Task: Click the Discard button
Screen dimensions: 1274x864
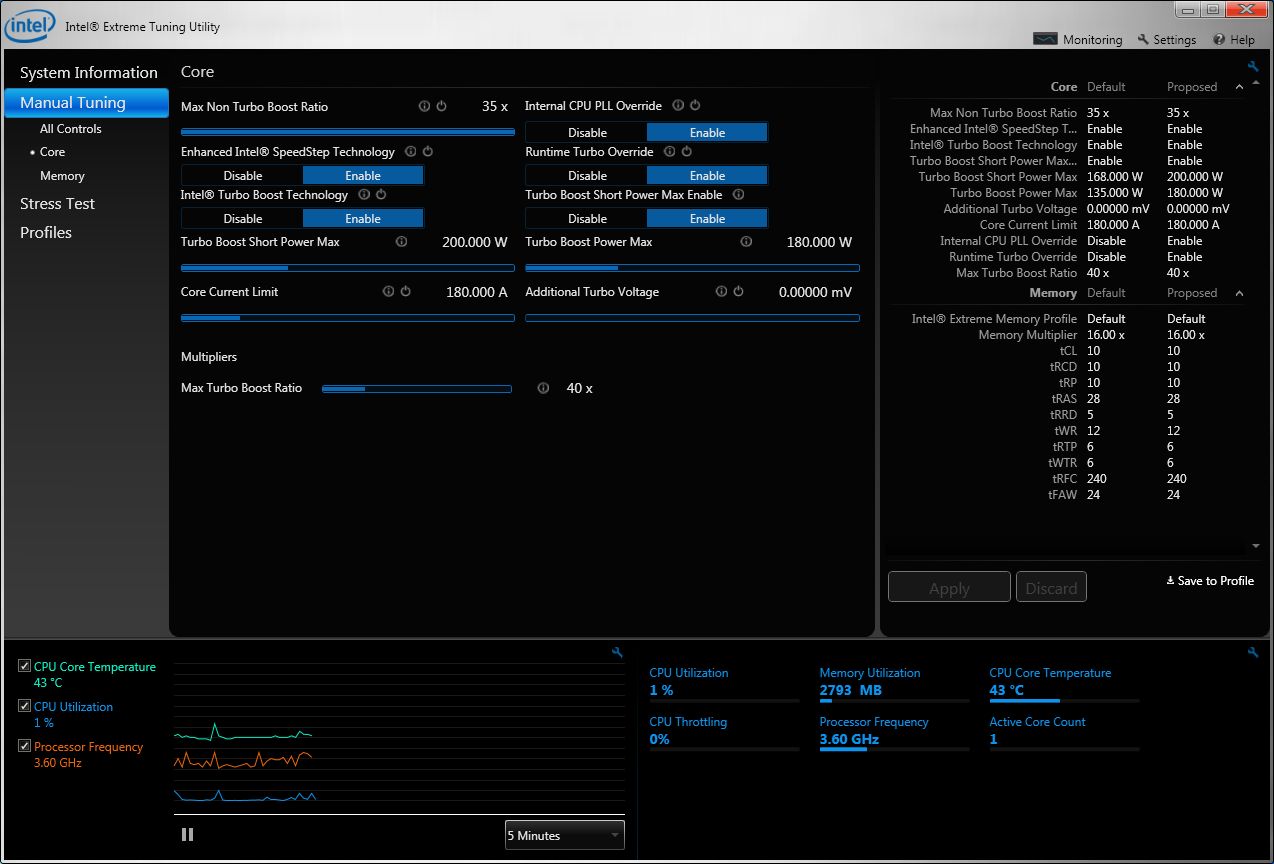Action: 1051,588
